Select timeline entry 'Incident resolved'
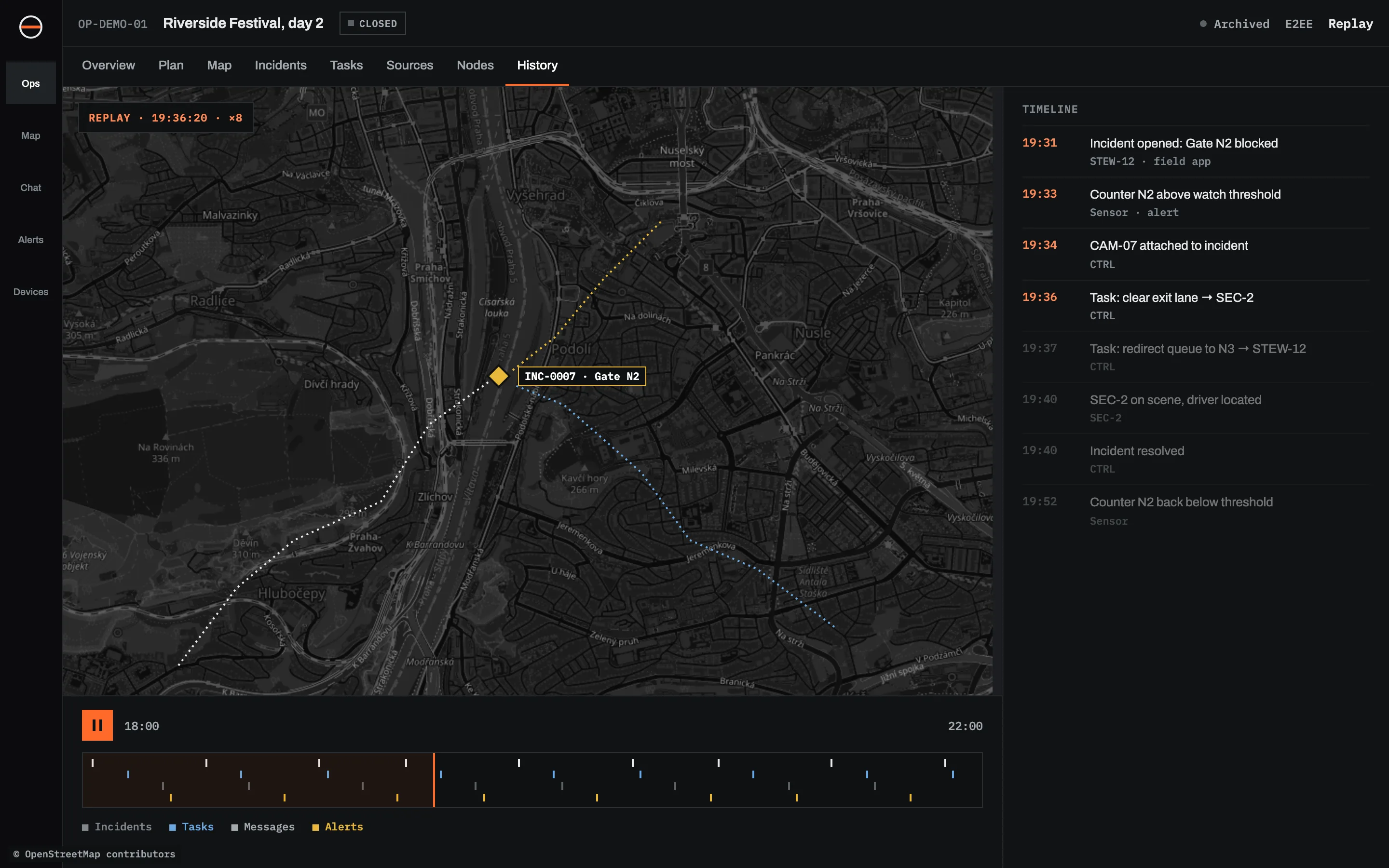Image resolution: width=1389 pixels, height=868 pixels. click(x=1196, y=459)
